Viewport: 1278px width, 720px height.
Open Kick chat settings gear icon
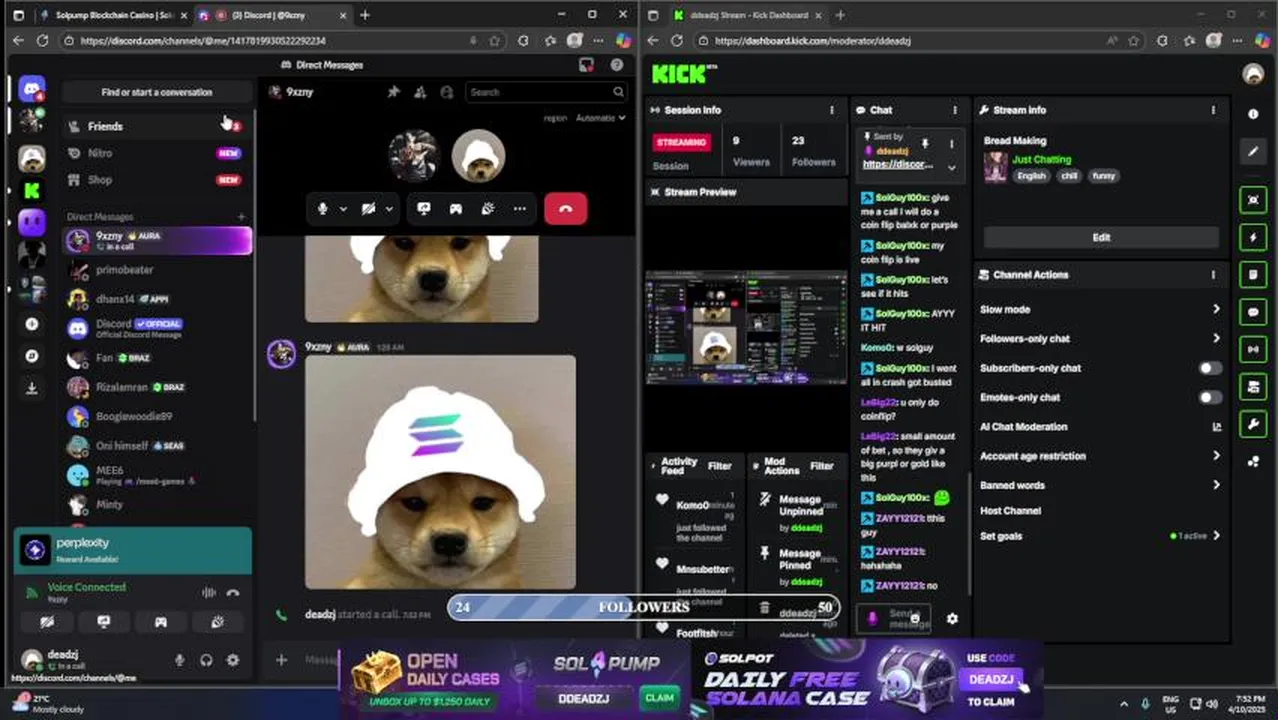tap(952, 619)
